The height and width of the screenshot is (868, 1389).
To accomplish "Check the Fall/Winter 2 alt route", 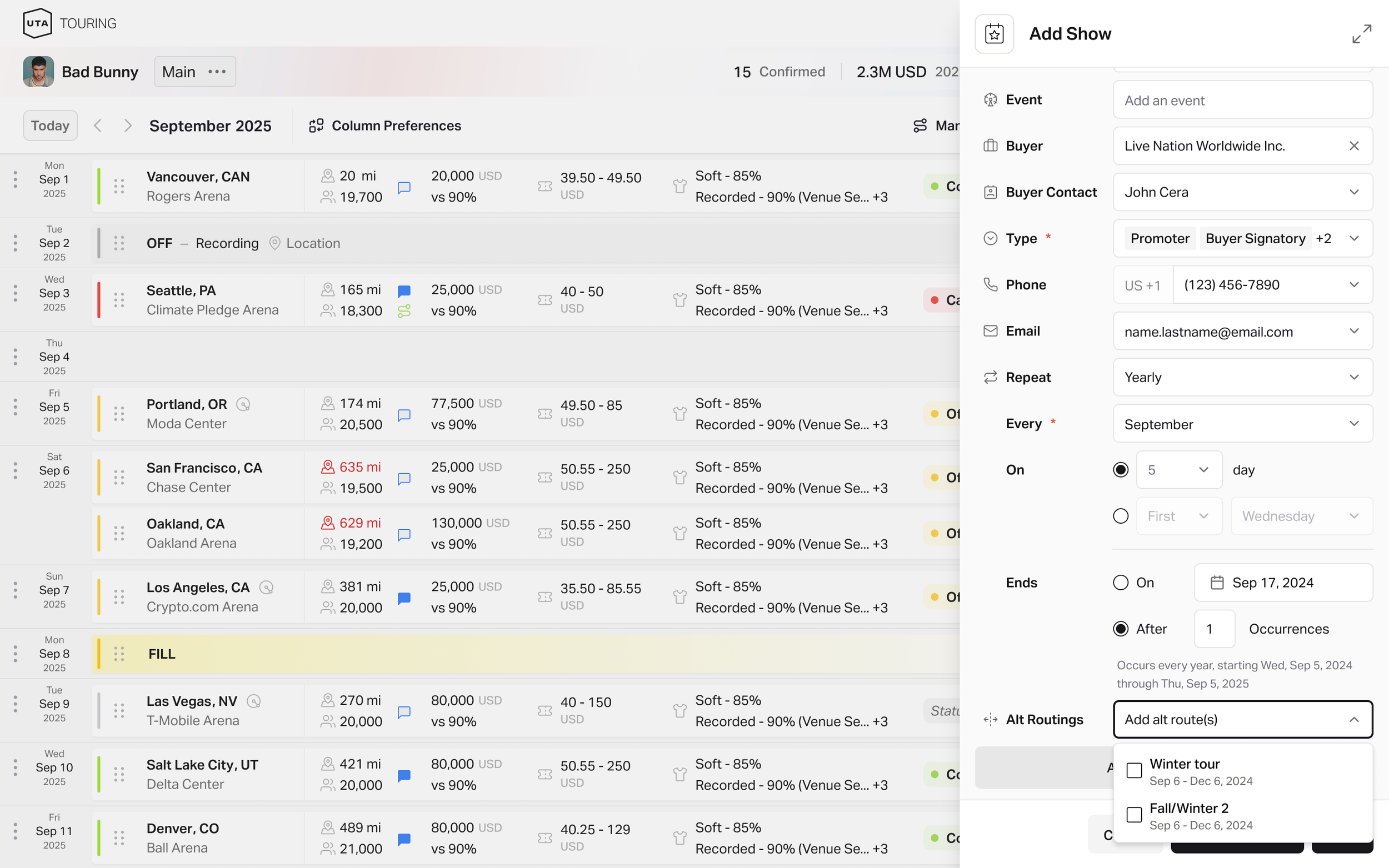I will tap(1133, 815).
